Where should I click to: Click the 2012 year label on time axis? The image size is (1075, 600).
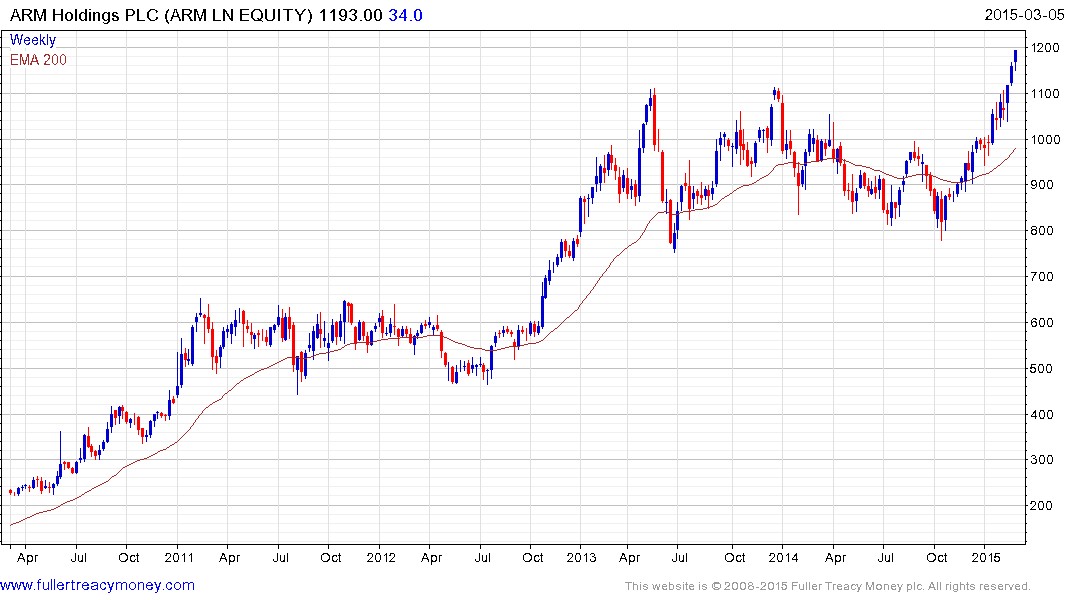click(x=381, y=557)
